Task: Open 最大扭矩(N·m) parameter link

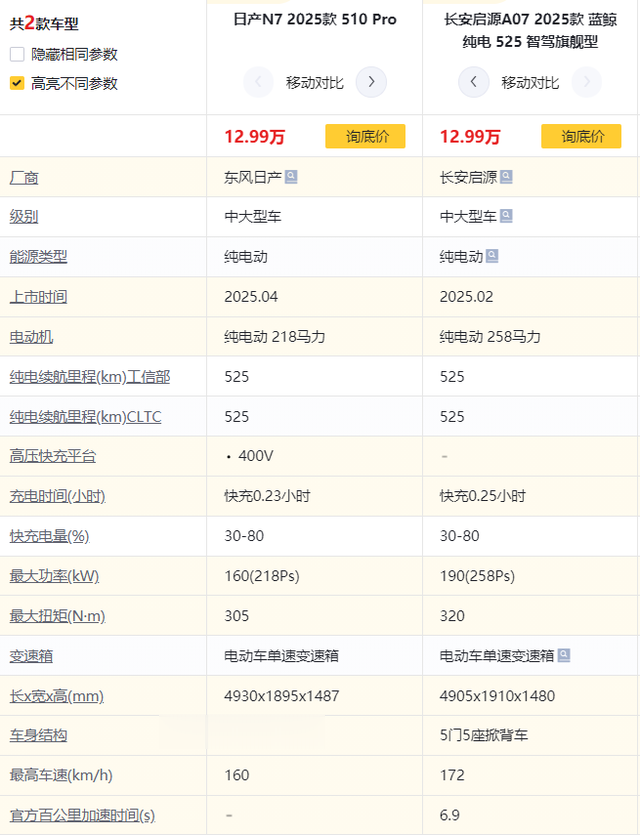Action: point(58,616)
